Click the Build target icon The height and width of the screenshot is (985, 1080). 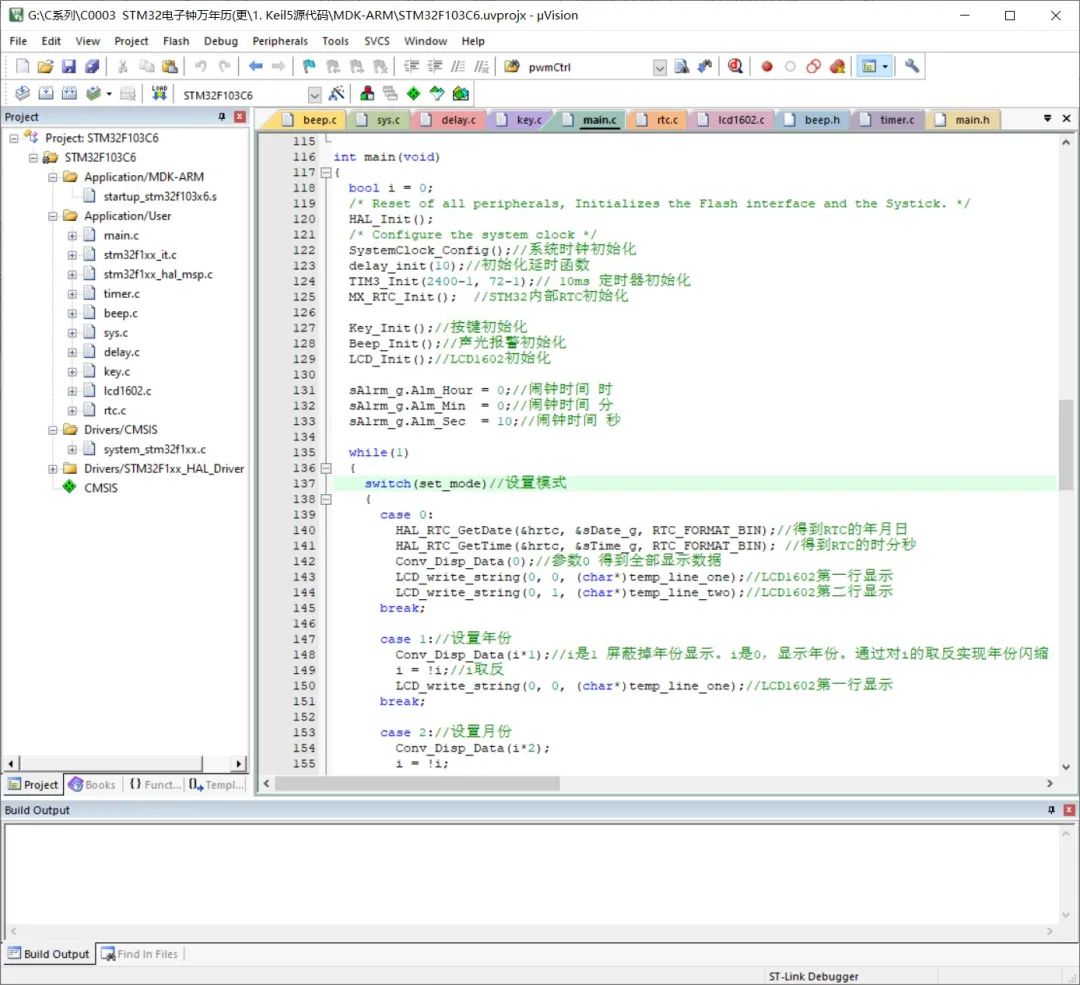point(45,94)
